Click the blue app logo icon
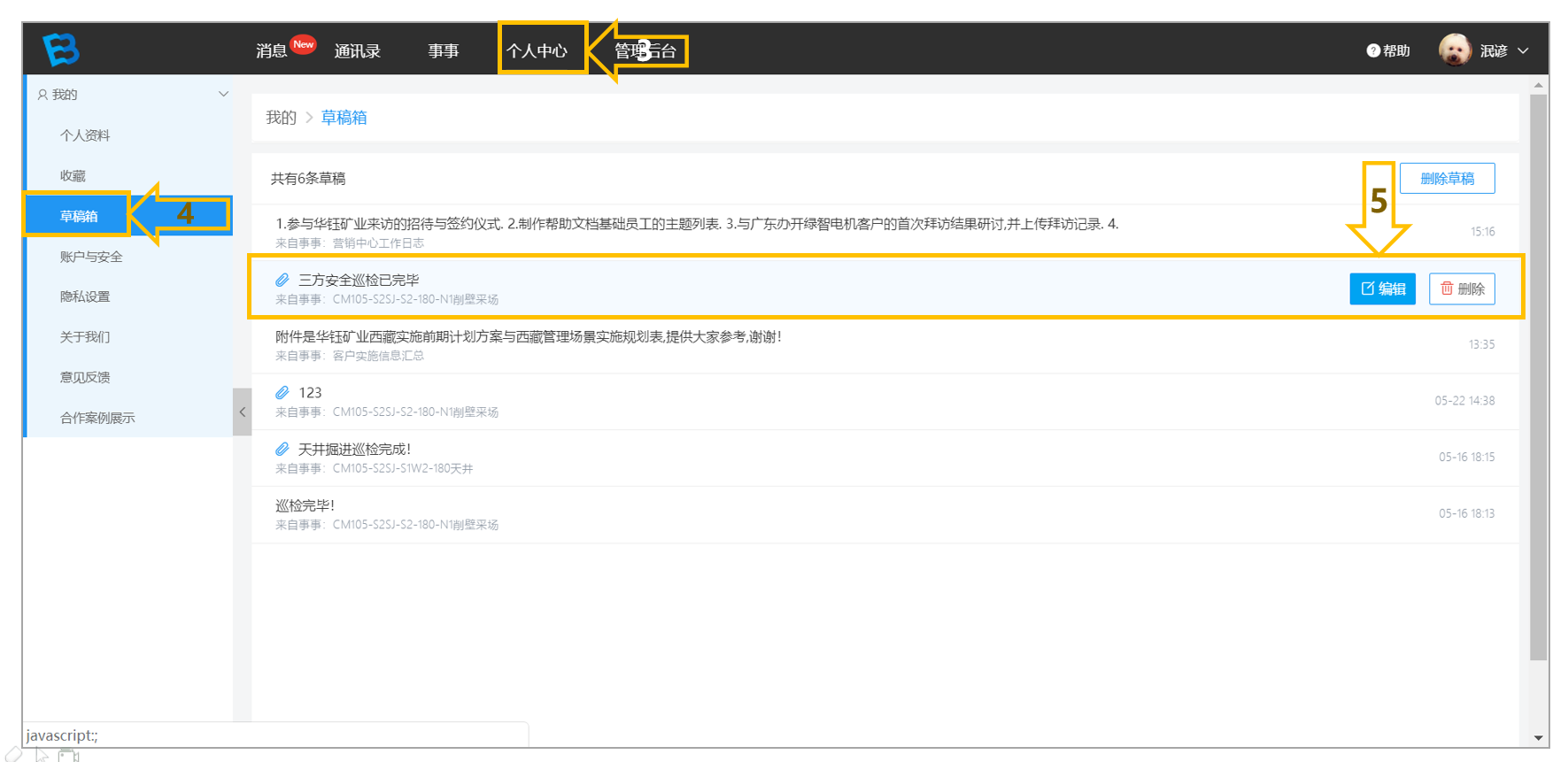 [61, 50]
